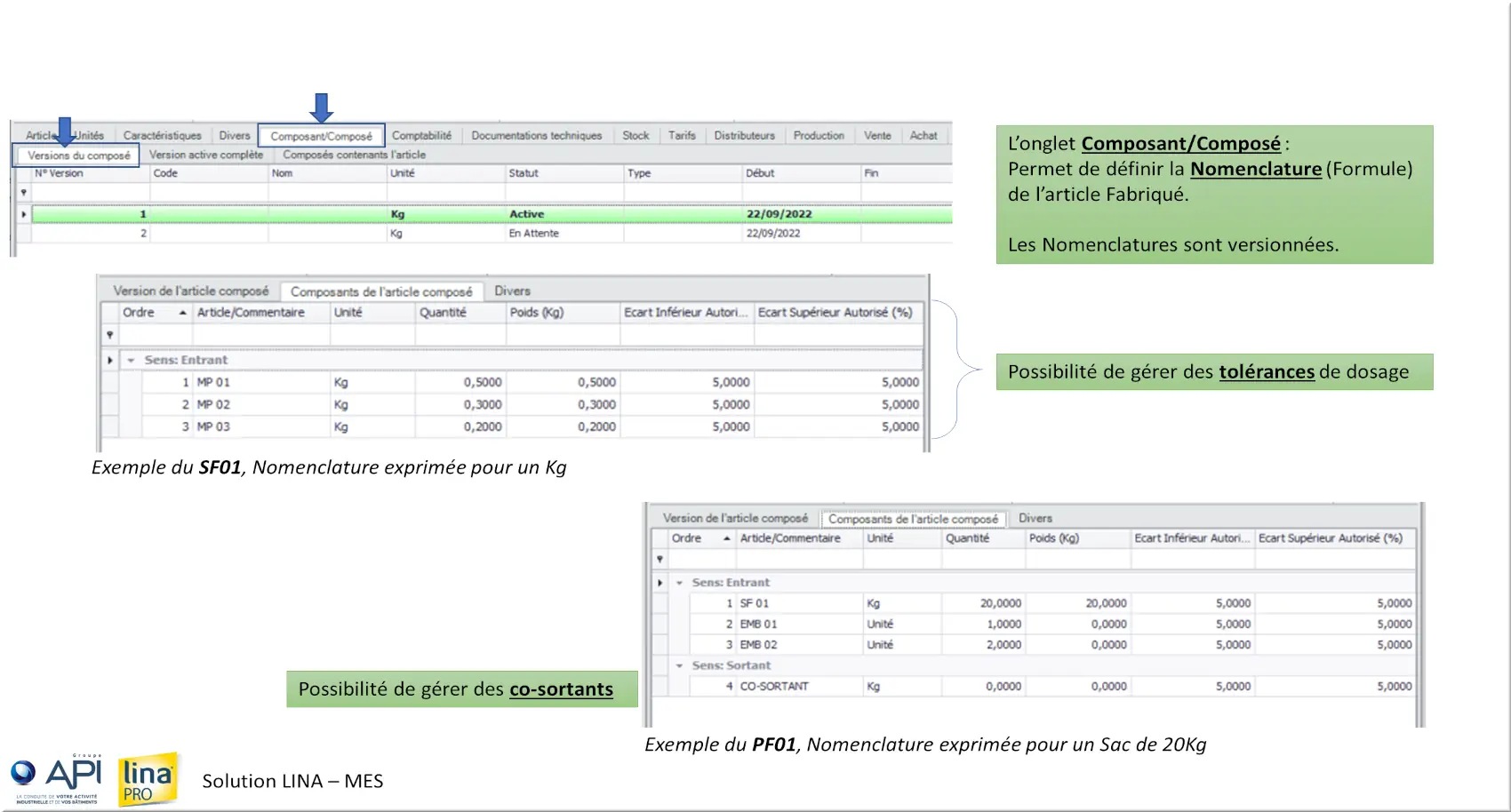Click Quantité 20,0000 cell for SF 01

[x=983, y=603]
